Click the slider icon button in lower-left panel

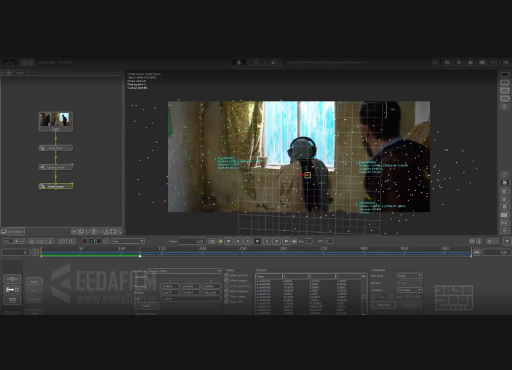[x=12, y=279]
